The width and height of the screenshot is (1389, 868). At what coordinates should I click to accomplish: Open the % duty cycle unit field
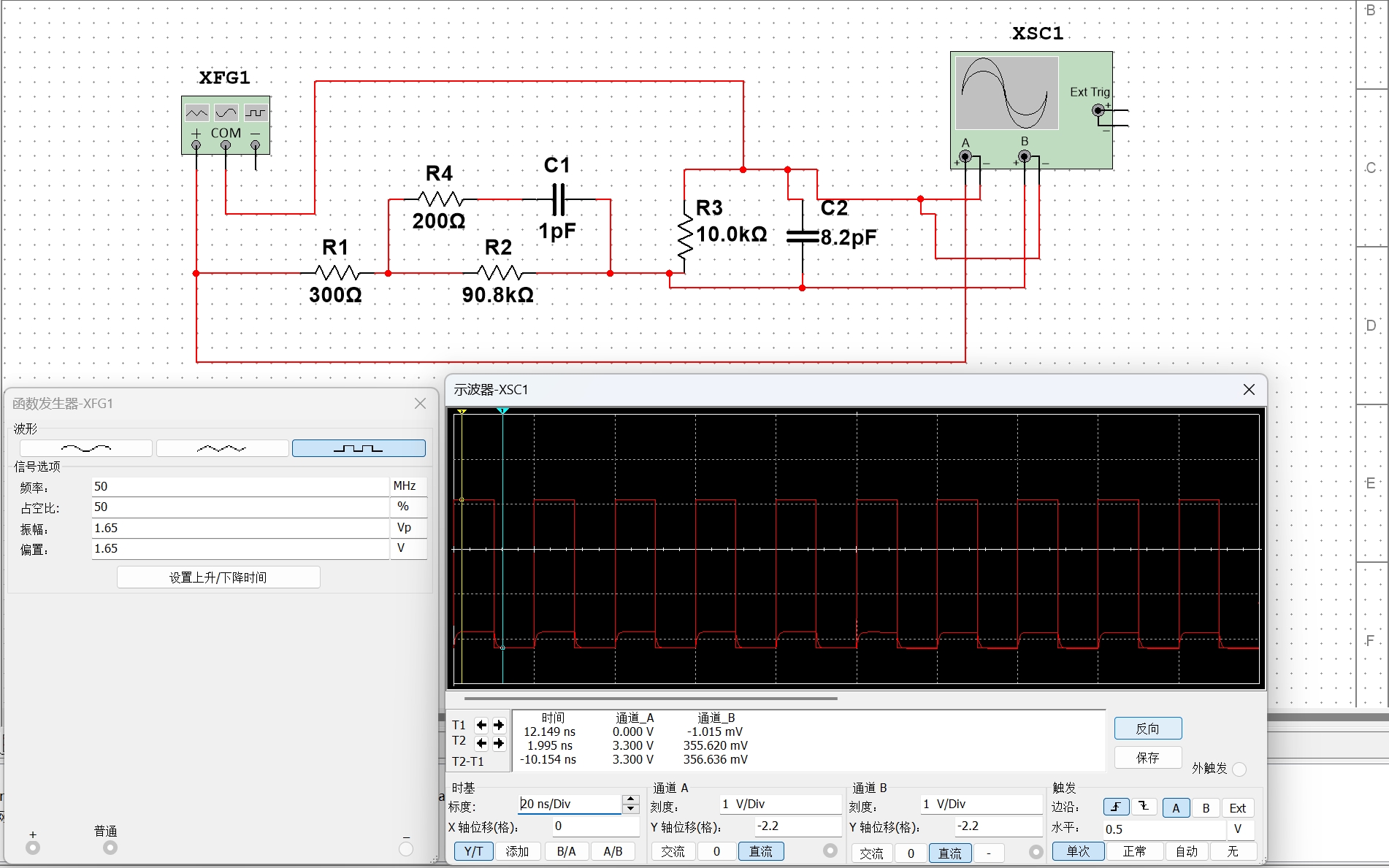point(408,507)
